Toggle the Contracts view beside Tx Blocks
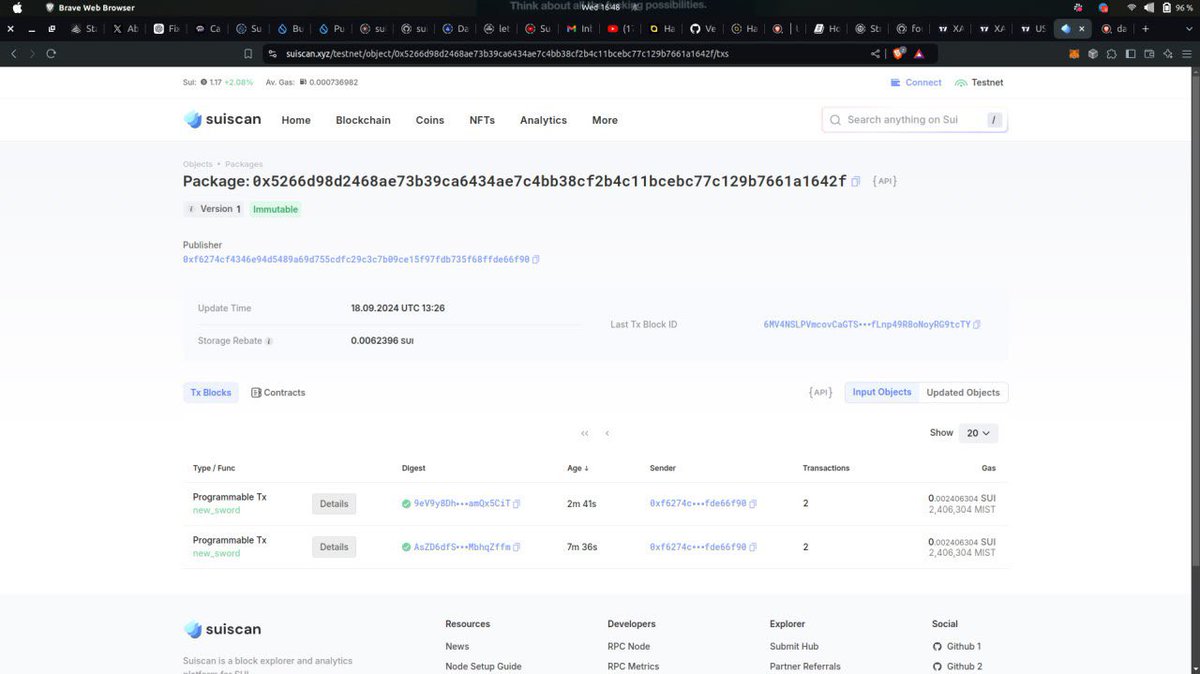The width and height of the screenshot is (1200, 674). pos(278,392)
